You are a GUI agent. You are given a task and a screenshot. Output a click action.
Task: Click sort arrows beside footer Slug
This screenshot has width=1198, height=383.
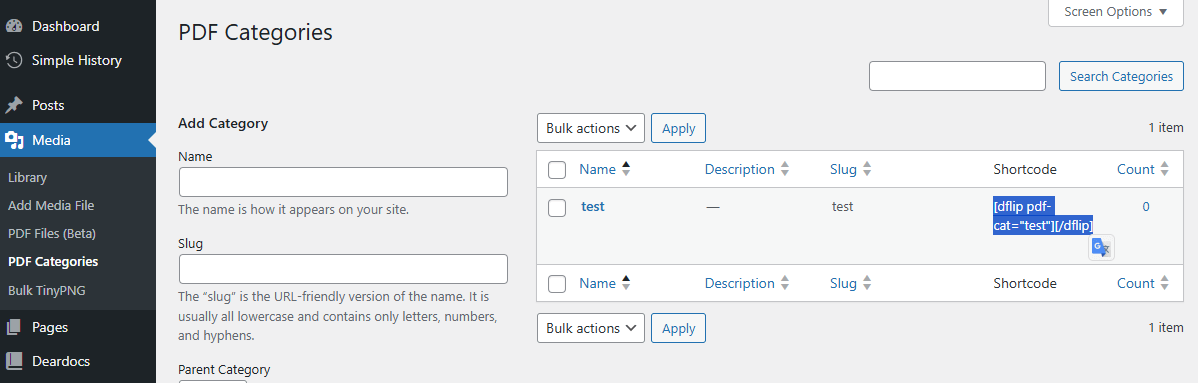[867, 284]
